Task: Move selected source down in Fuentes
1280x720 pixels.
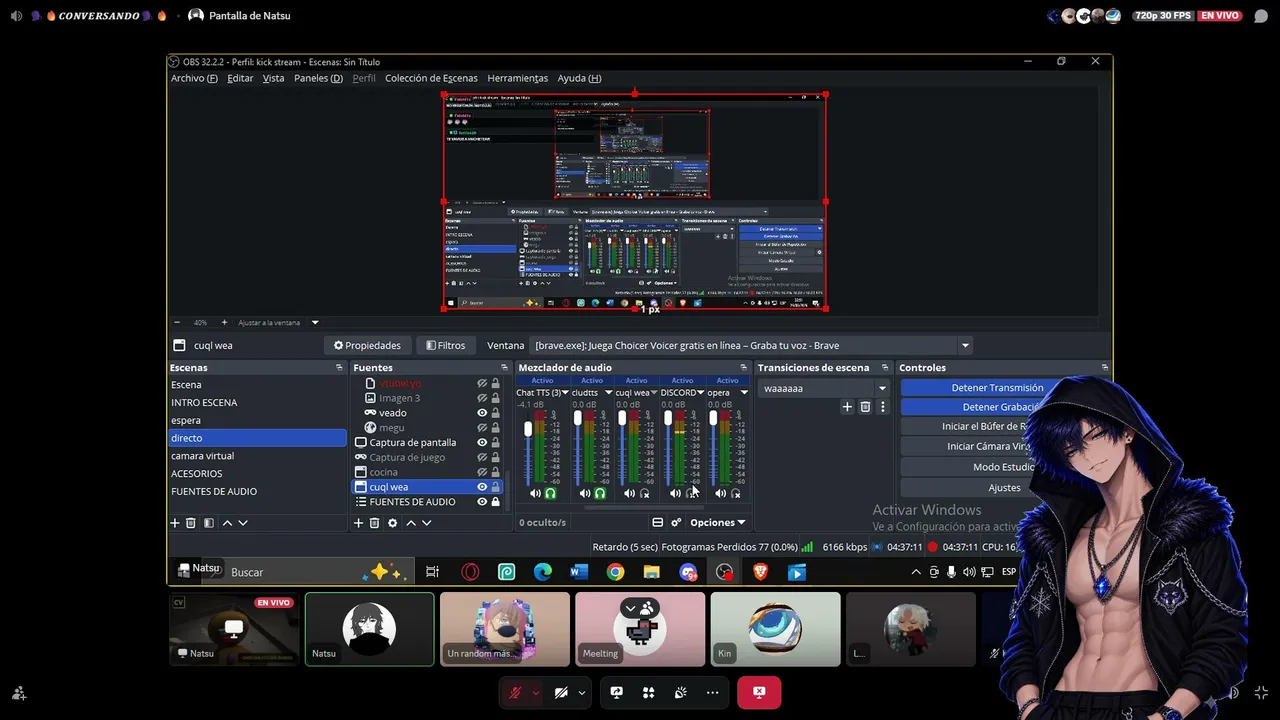Action: (x=426, y=523)
